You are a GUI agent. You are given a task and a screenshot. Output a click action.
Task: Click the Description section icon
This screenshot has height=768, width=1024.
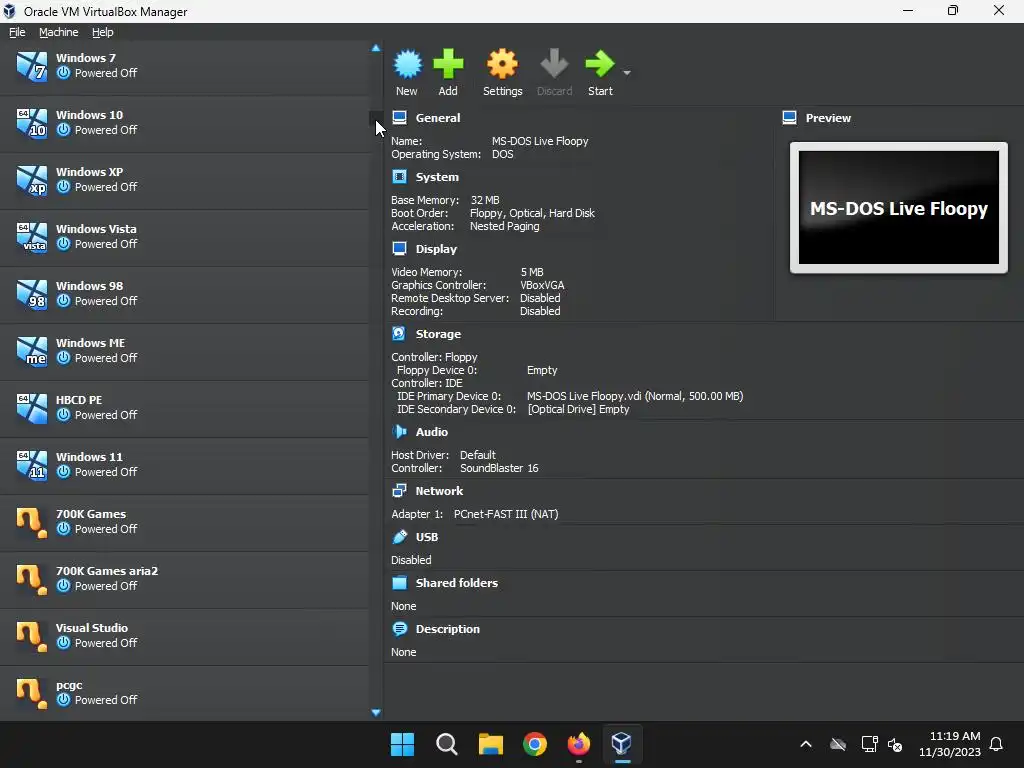click(399, 629)
